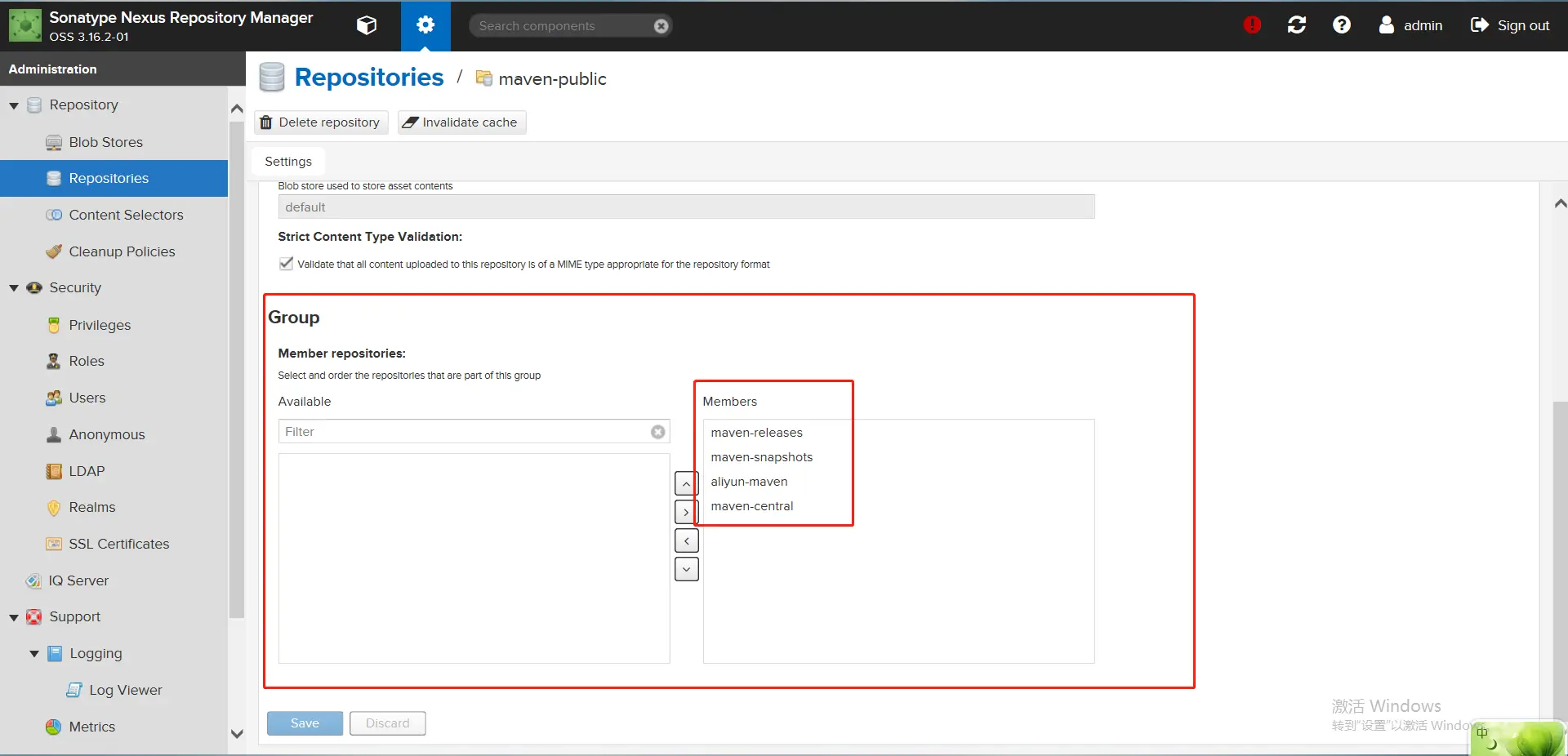The image size is (1568, 756).
Task: Toggle Strict Content Type Validation checkbox
Action: pyautogui.click(x=286, y=264)
